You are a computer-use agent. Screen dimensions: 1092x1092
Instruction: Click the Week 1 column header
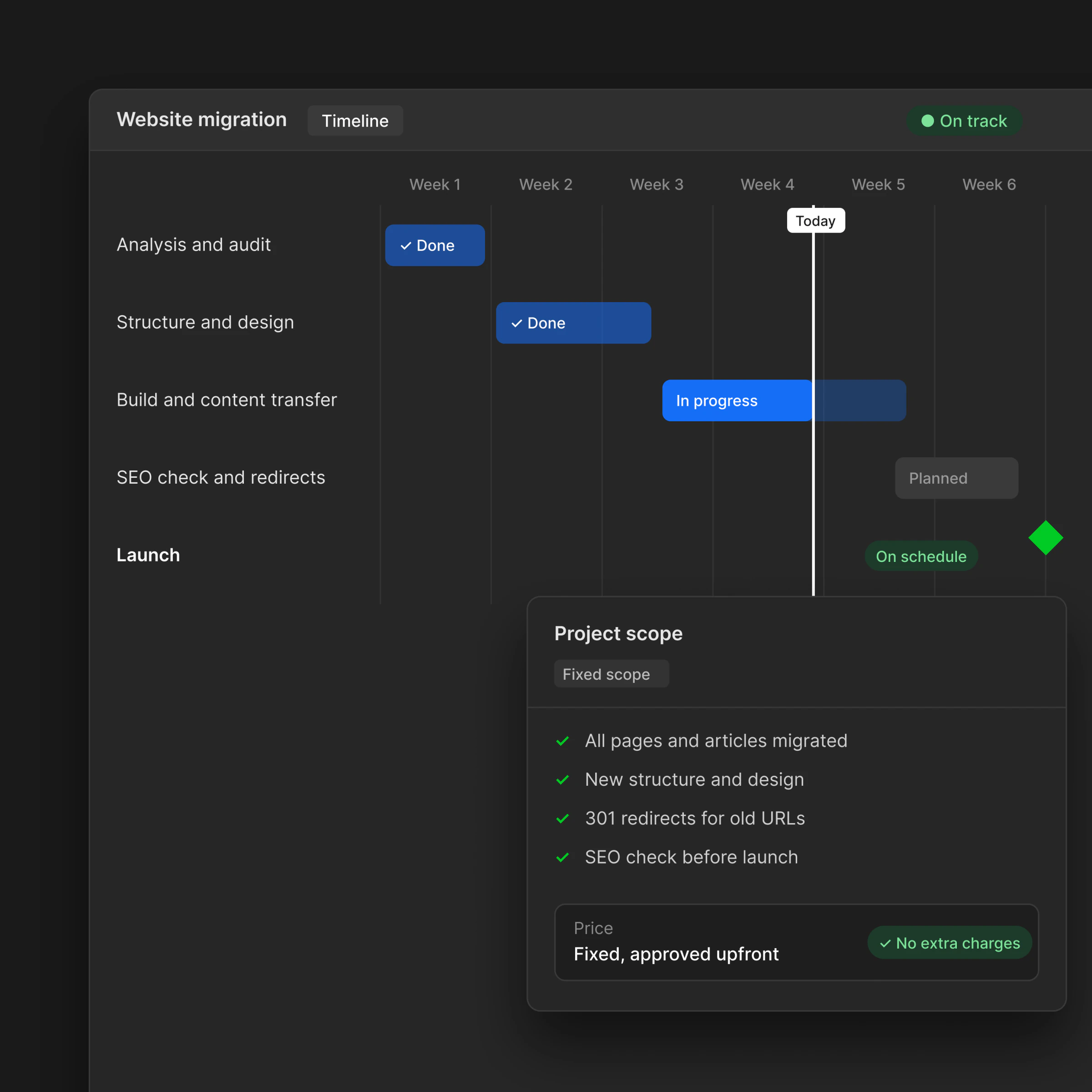(435, 184)
